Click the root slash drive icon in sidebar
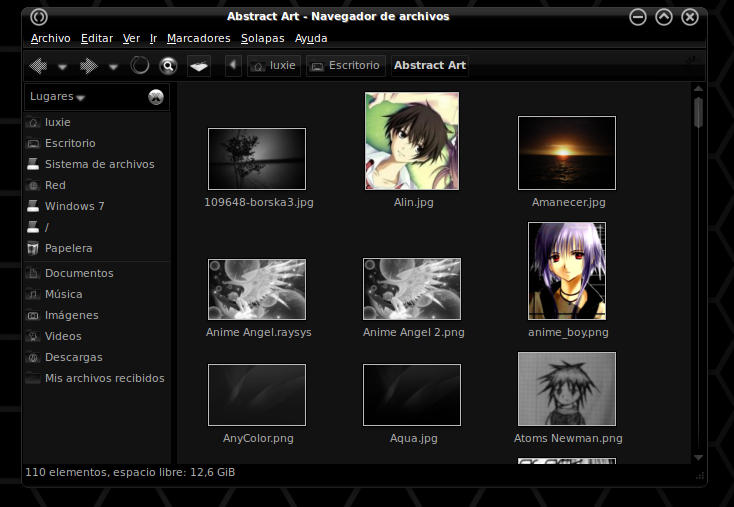The image size is (734, 507). pyautogui.click(x=33, y=228)
